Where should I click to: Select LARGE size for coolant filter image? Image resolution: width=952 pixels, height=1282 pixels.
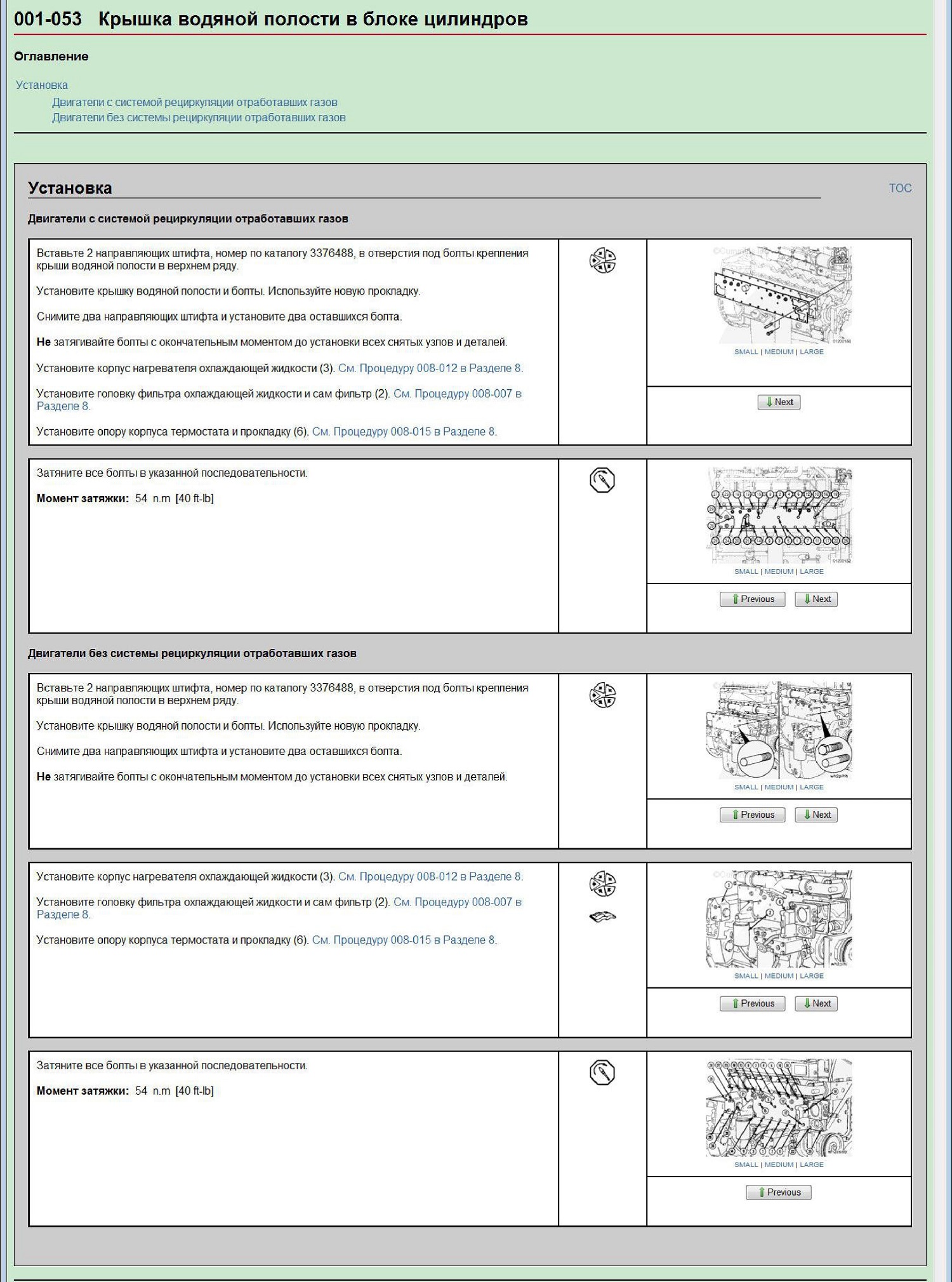pos(812,975)
